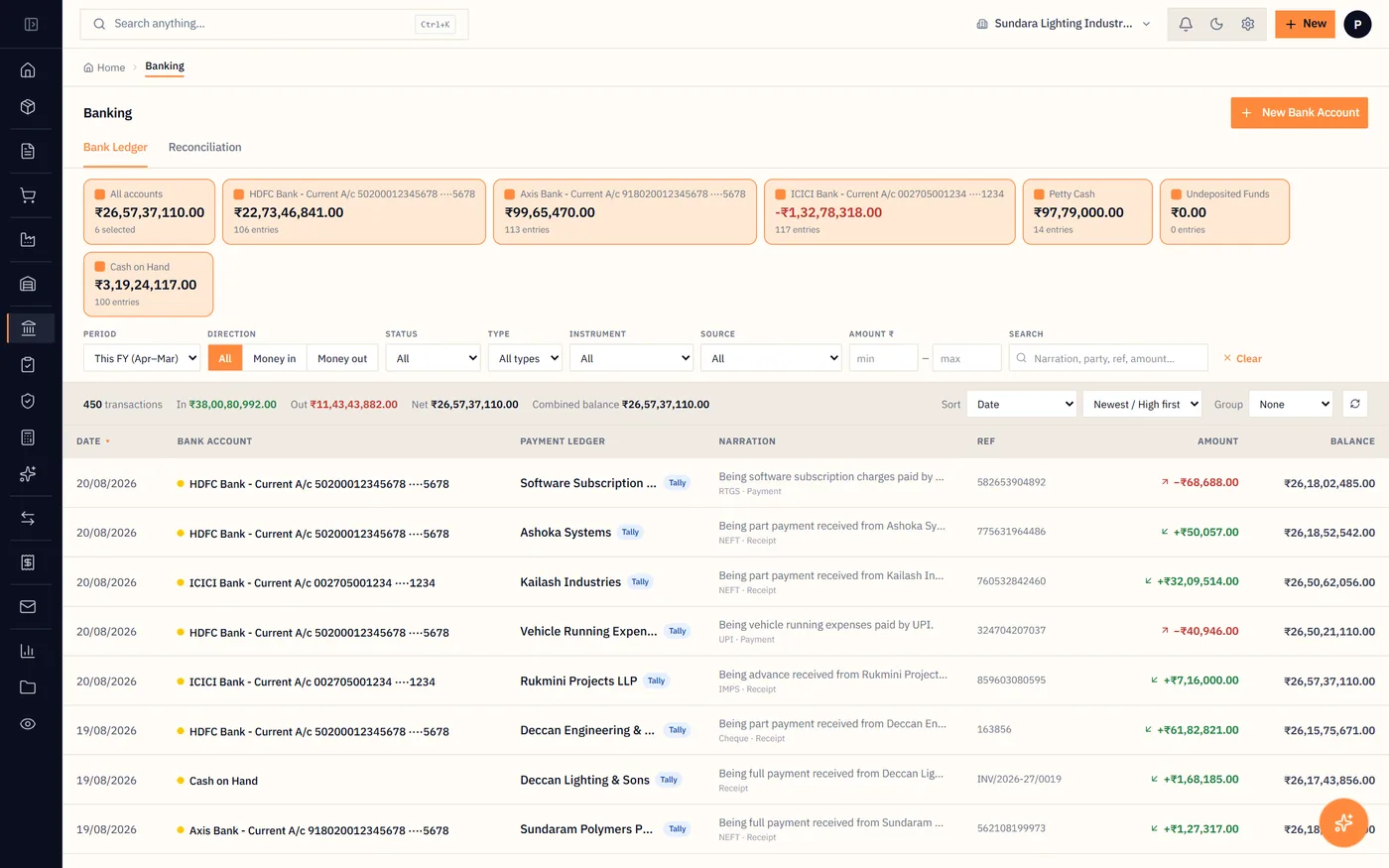Open the calculator icon in sidebar
Image resolution: width=1389 pixels, height=868 pixels.
click(x=28, y=437)
